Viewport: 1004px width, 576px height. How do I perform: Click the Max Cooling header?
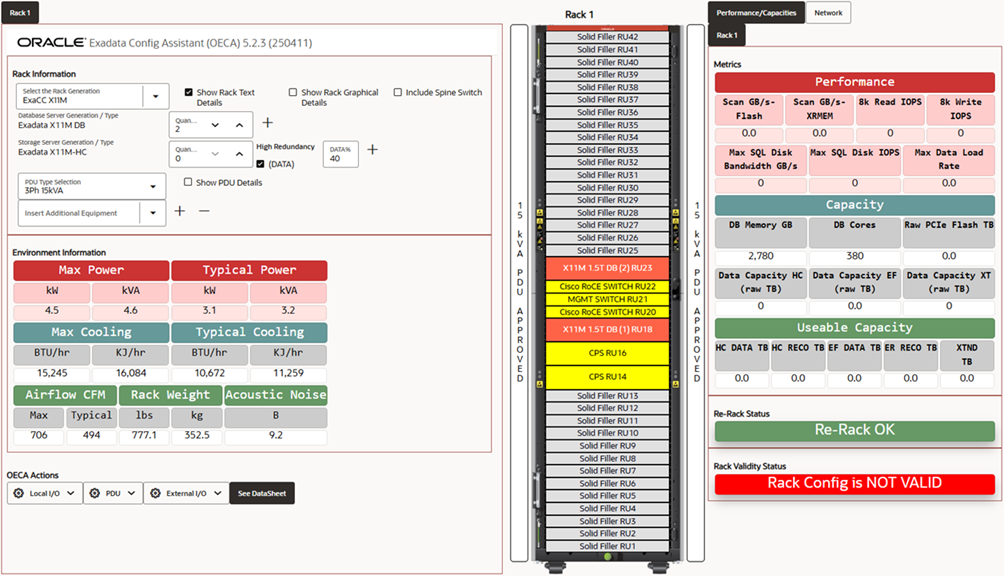(x=92, y=333)
